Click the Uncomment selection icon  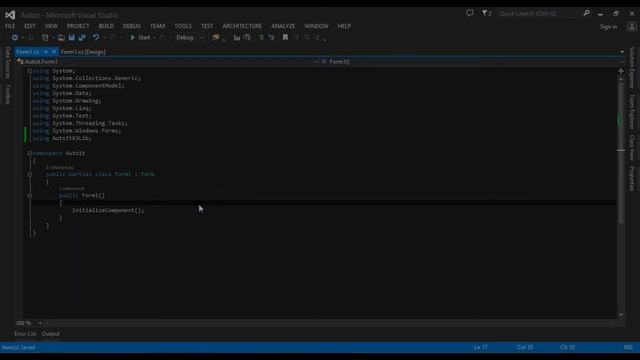click(x=271, y=38)
